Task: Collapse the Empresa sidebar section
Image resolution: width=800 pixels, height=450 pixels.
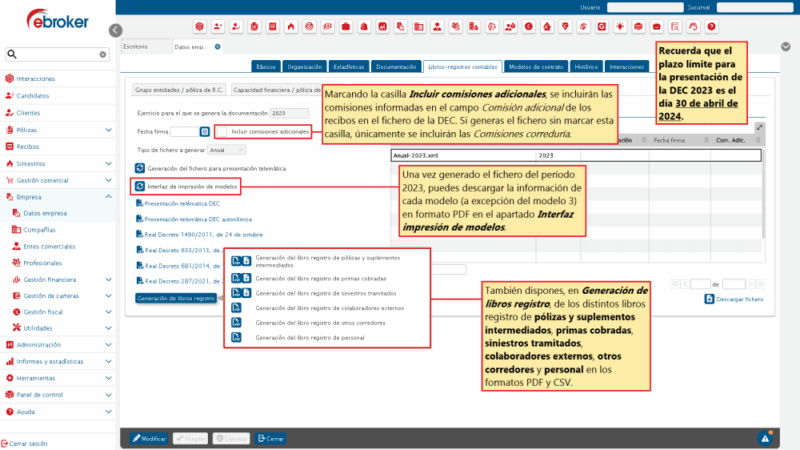Action: [x=108, y=196]
